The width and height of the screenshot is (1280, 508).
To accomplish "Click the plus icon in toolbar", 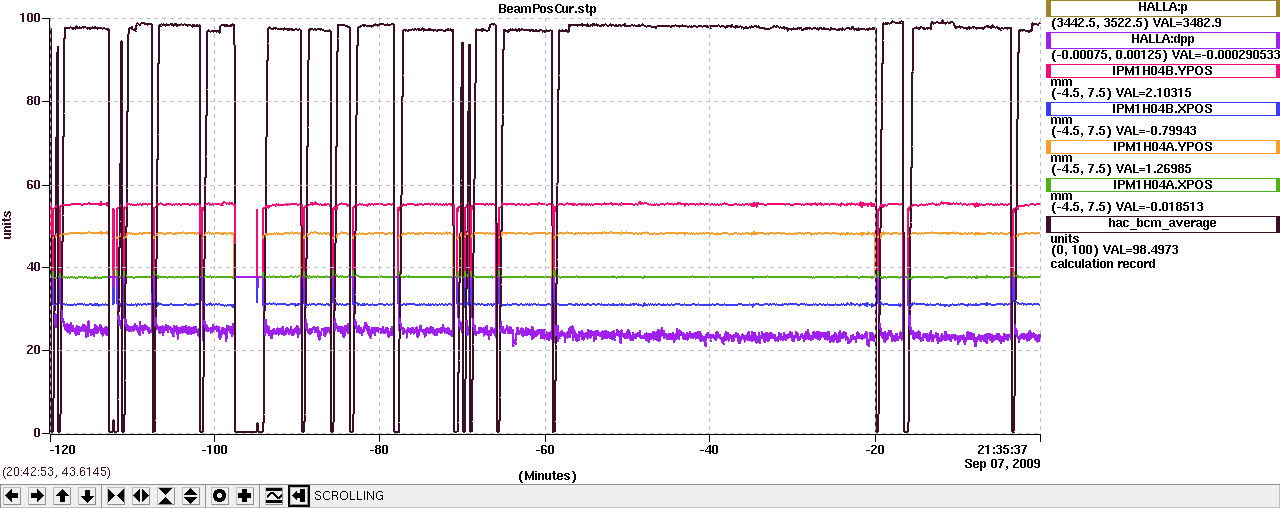I will pos(245,496).
